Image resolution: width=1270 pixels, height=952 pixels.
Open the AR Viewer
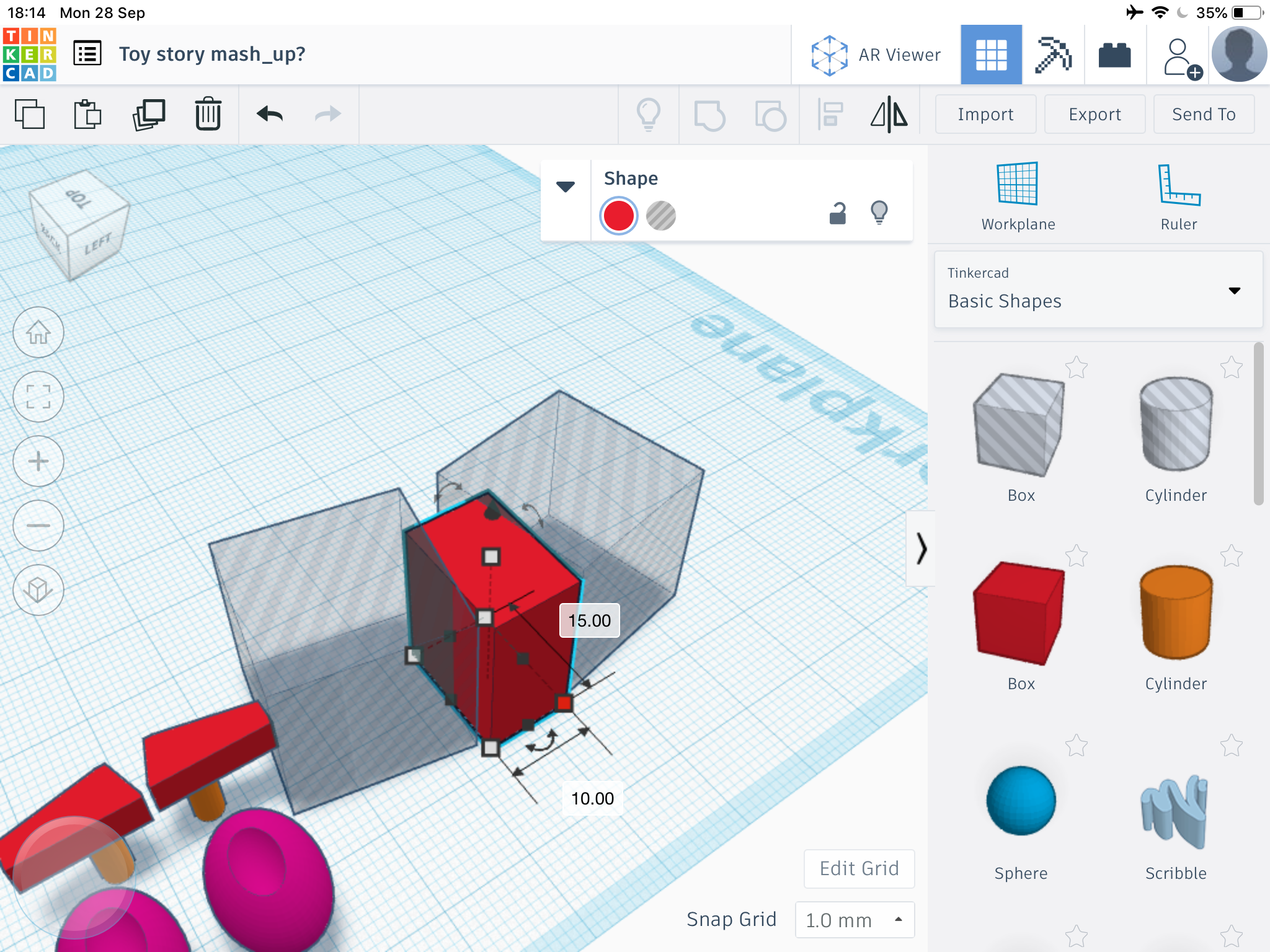click(x=876, y=55)
